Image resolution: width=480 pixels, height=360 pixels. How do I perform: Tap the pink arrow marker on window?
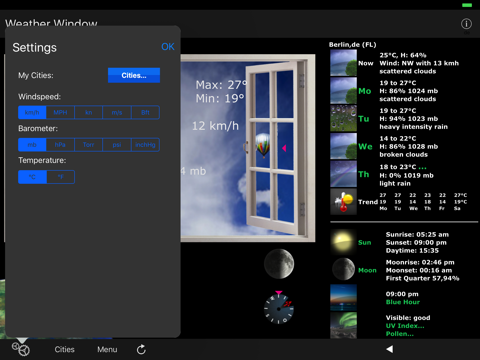coord(284,148)
